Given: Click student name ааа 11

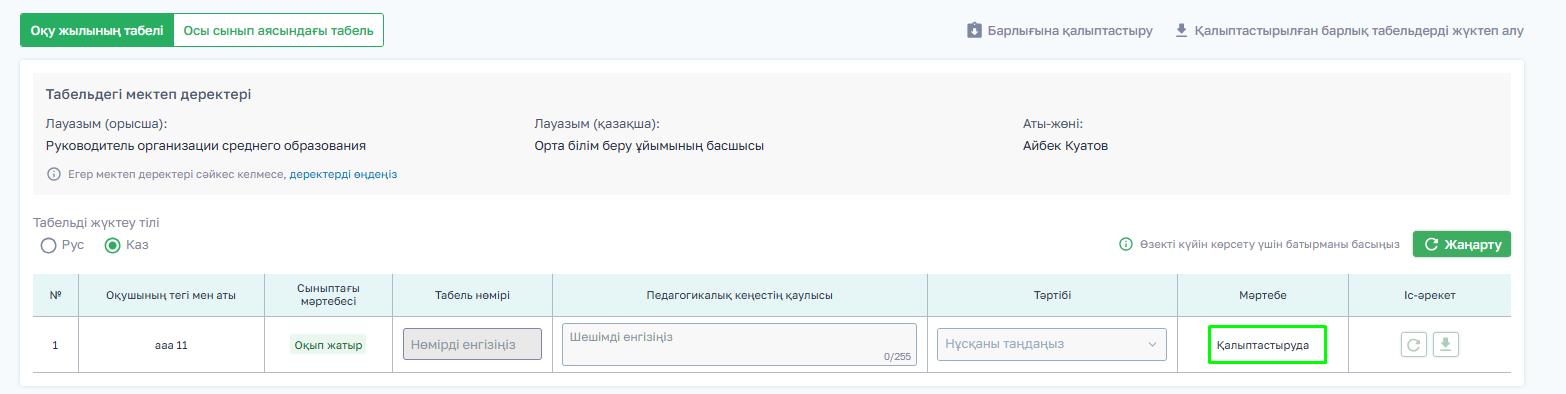Looking at the screenshot, I should coord(171,345).
